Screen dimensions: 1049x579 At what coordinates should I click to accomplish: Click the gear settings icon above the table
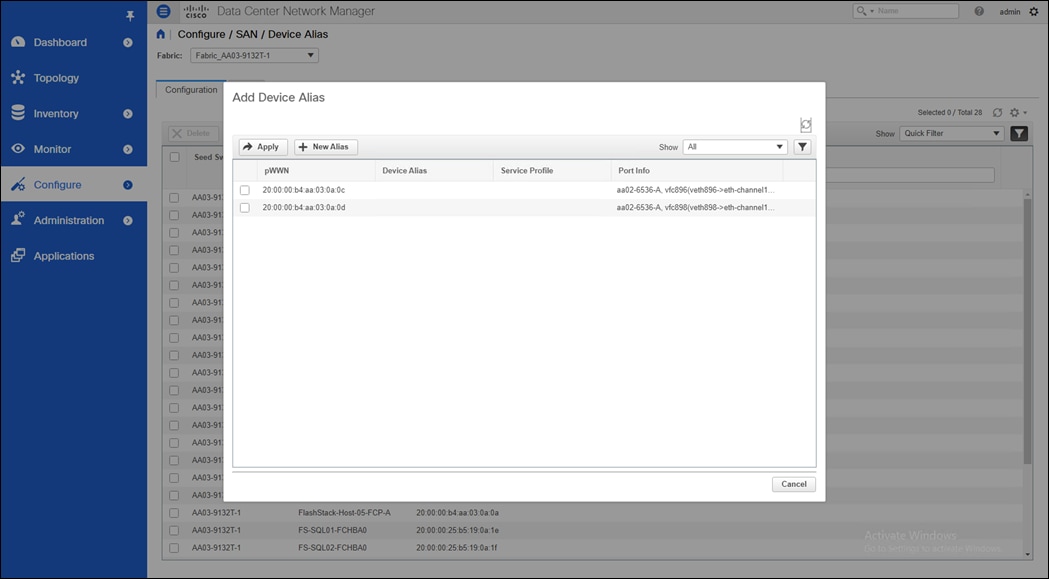click(1014, 113)
